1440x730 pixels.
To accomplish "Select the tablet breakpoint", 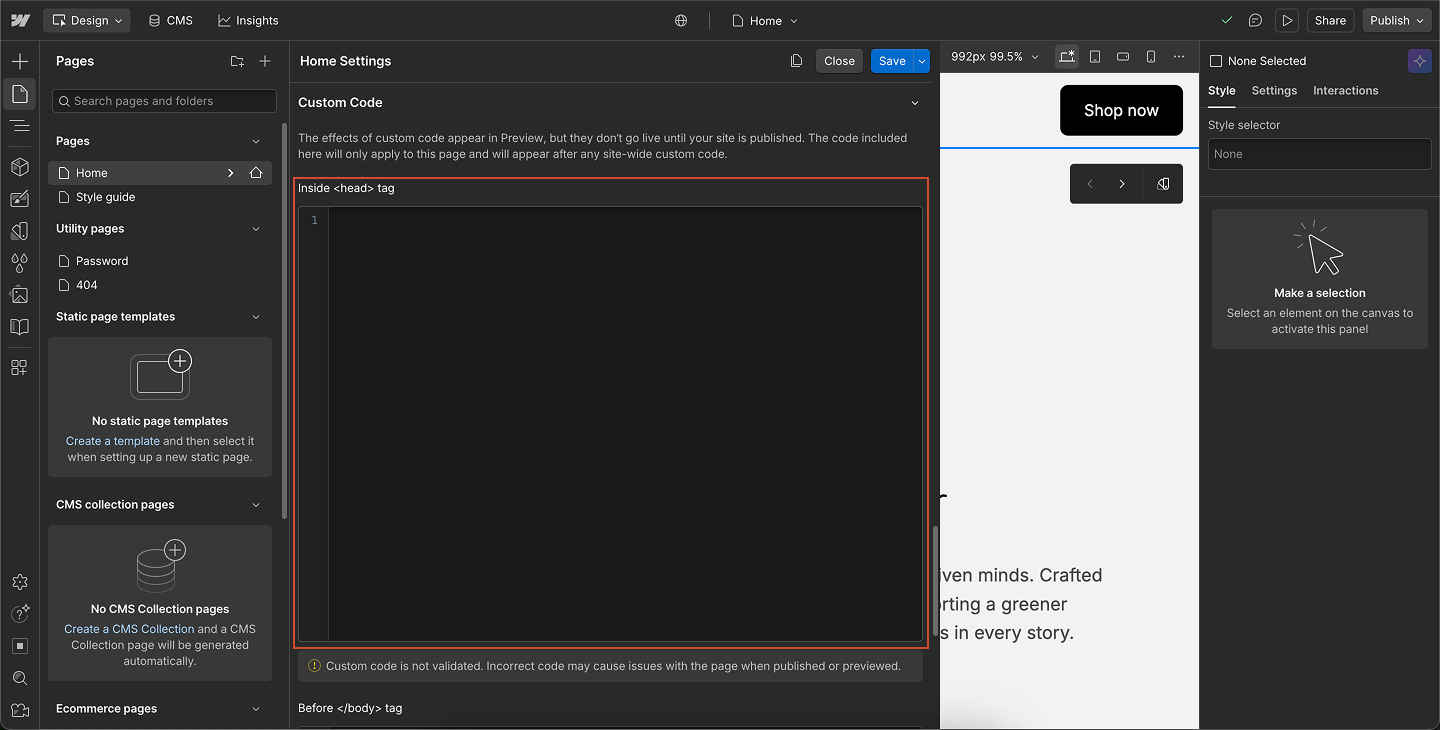I will (x=1095, y=57).
